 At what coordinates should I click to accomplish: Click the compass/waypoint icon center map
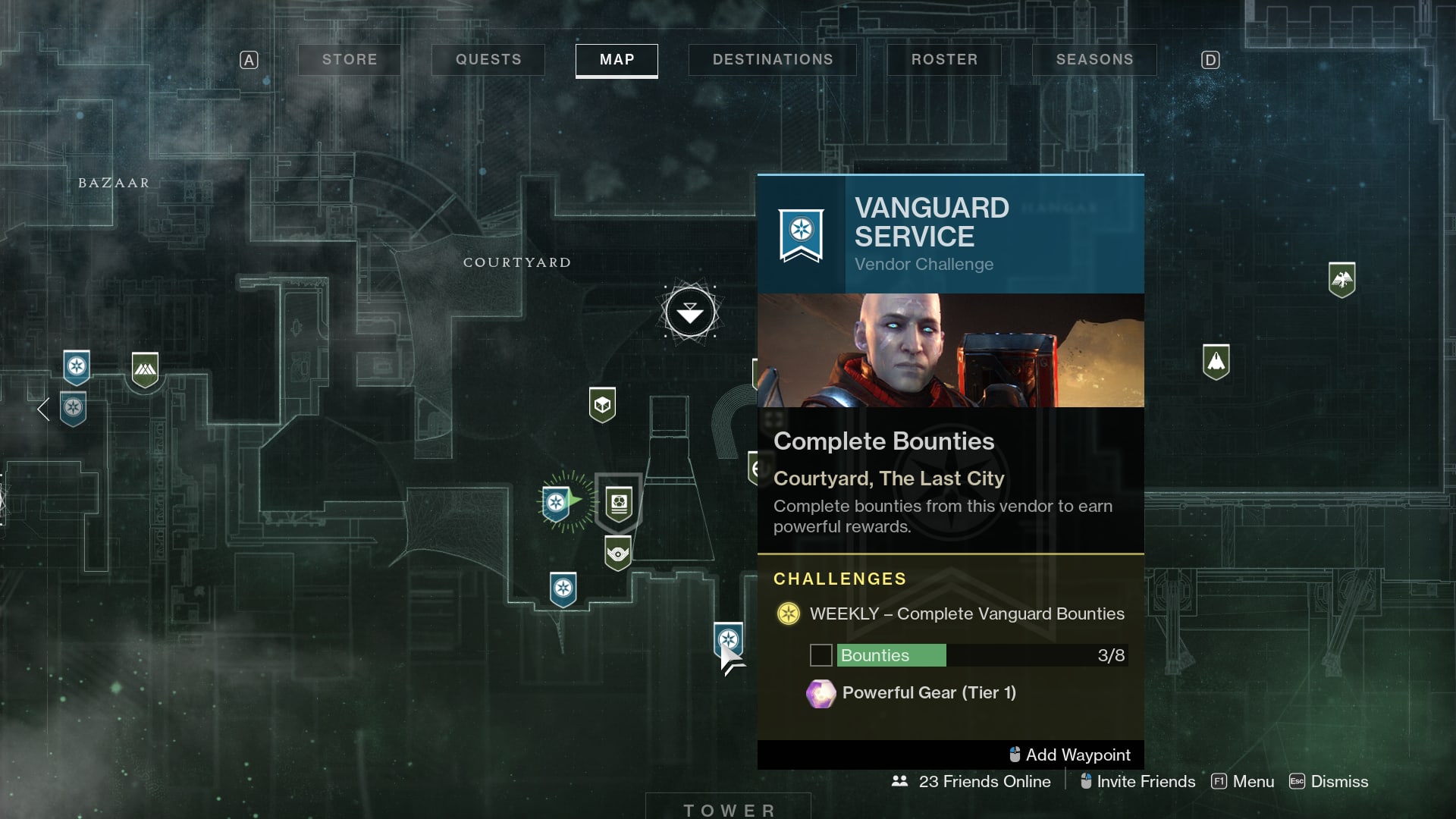click(690, 312)
